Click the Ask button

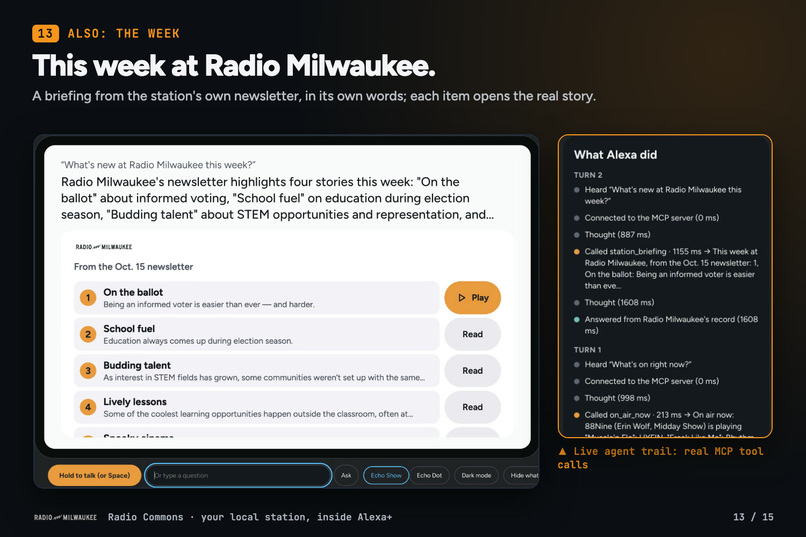[x=346, y=475]
